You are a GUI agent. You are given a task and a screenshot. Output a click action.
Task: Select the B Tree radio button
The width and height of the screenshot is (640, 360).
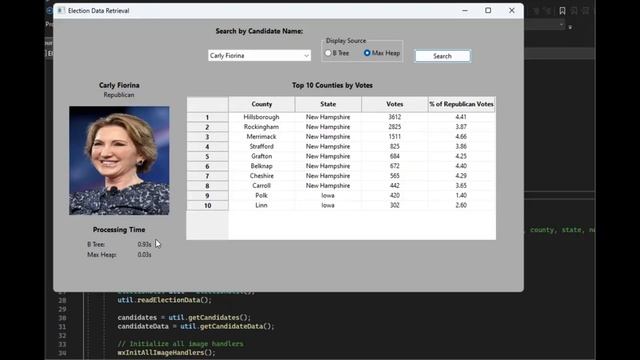[328, 53]
